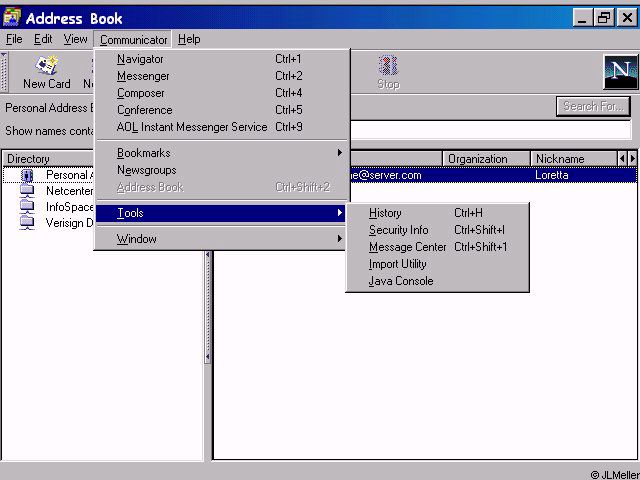The height and width of the screenshot is (480, 640).
Task: Open the Help menu
Action: 189,39
